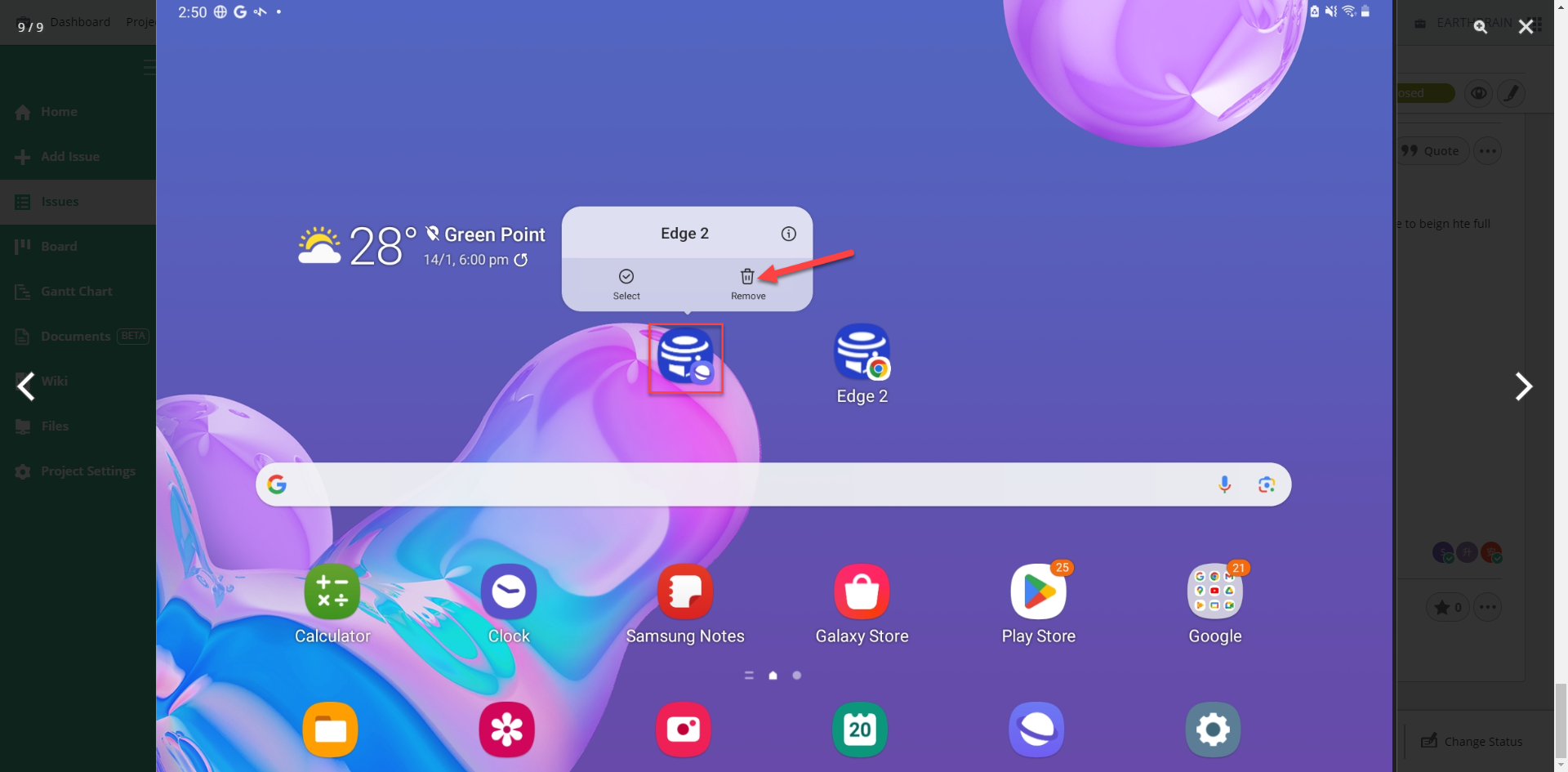Open more options beside Quote button
The width and height of the screenshot is (1568, 772).
click(x=1488, y=151)
